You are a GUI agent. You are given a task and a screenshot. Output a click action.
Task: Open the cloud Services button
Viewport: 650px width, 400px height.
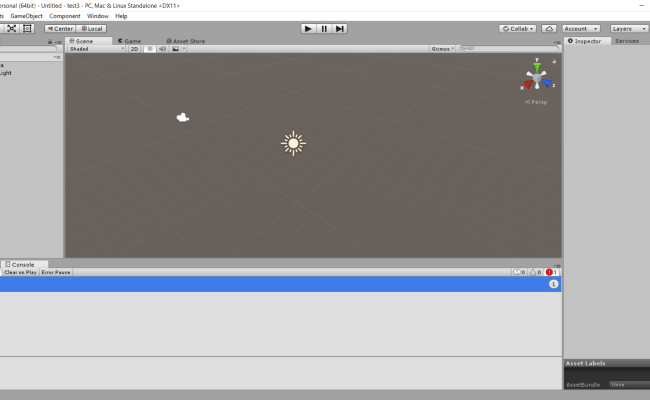click(x=549, y=29)
